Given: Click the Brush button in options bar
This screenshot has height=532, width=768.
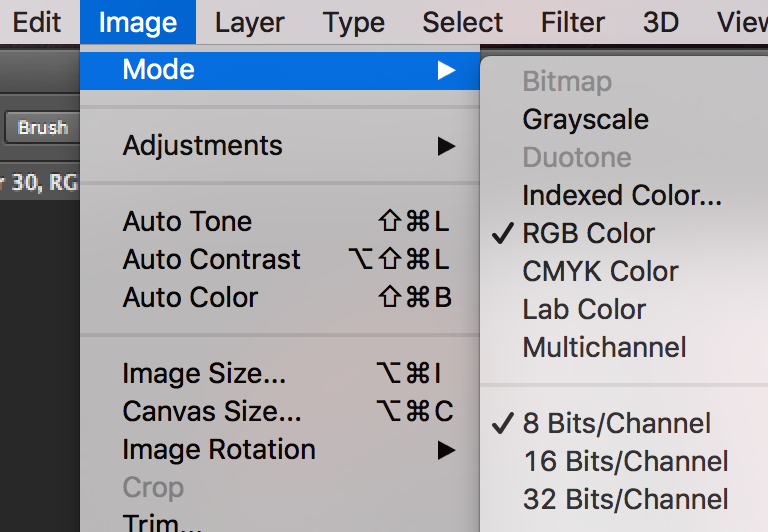Looking at the screenshot, I should click(42, 128).
